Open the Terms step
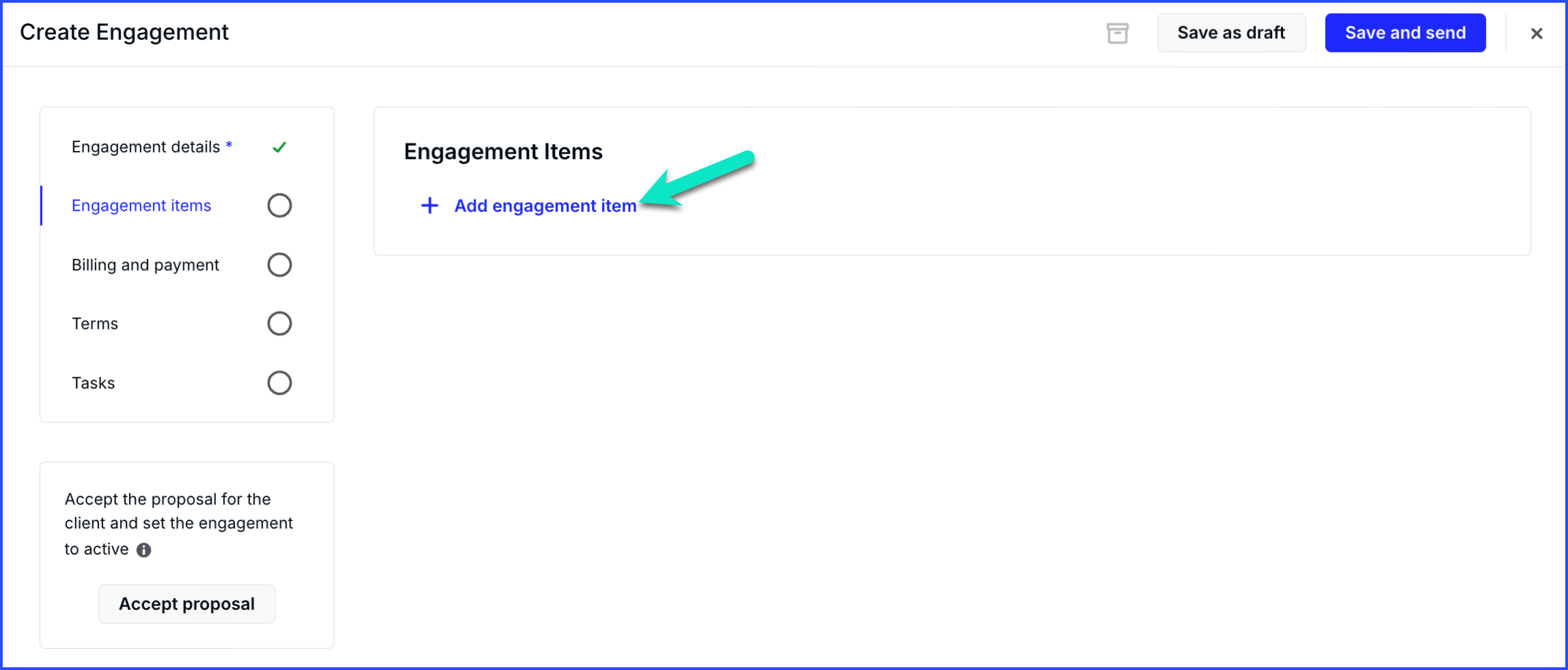The height and width of the screenshot is (670, 1568). (x=95, y=323)
